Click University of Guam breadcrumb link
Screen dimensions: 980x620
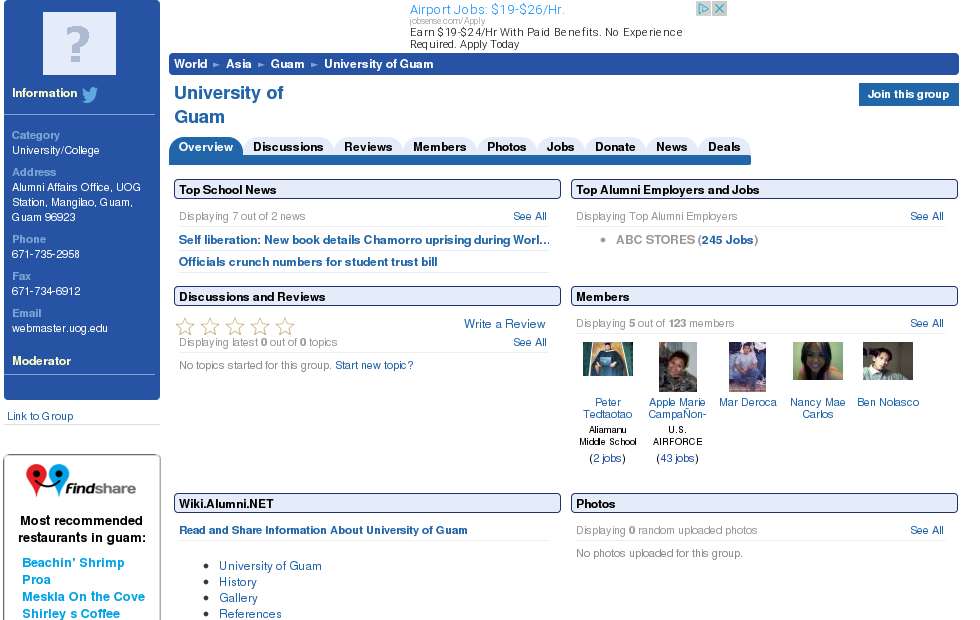tap(378, 64)
